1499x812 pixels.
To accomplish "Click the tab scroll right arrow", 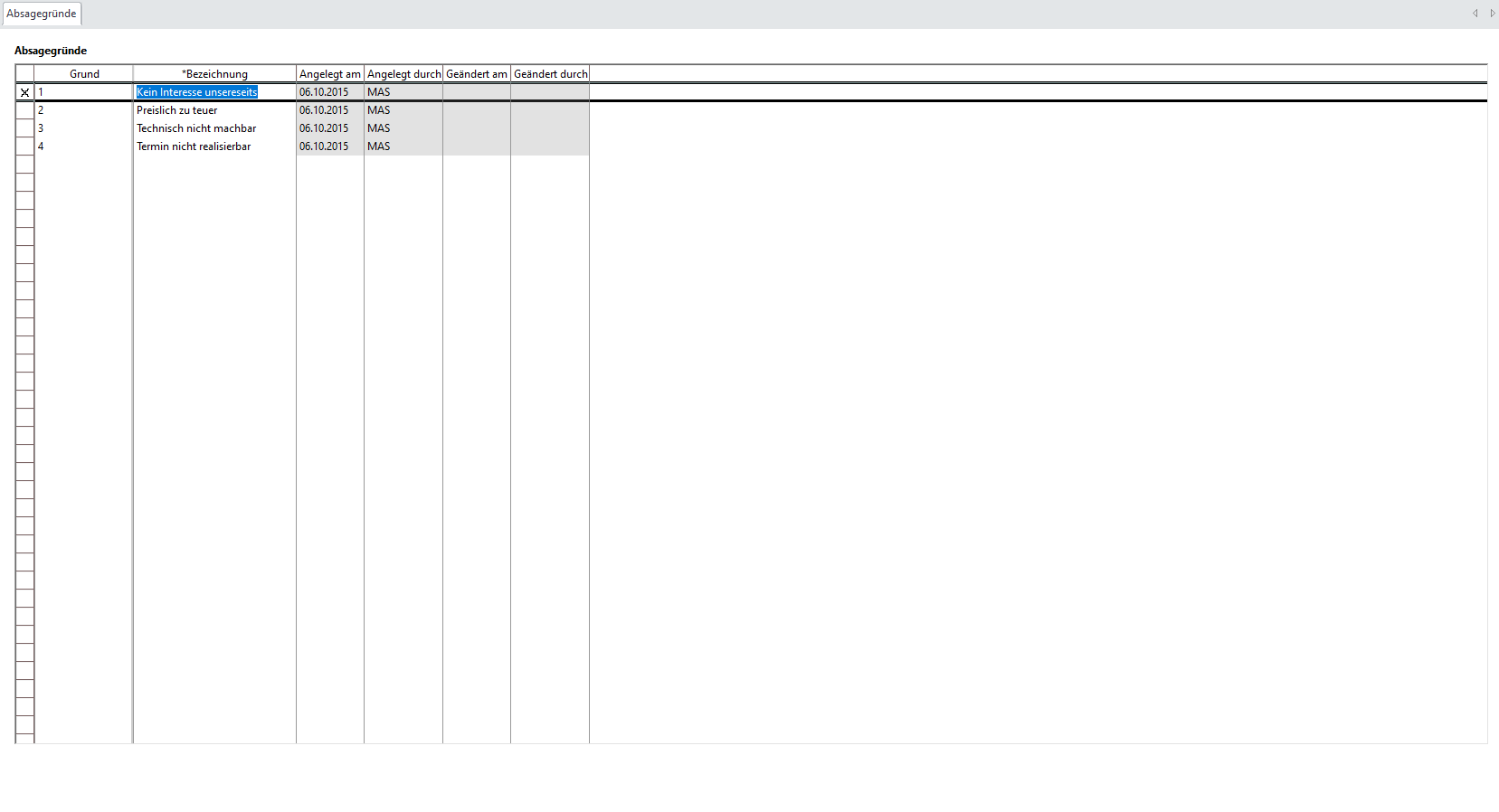I will 1492,14.
